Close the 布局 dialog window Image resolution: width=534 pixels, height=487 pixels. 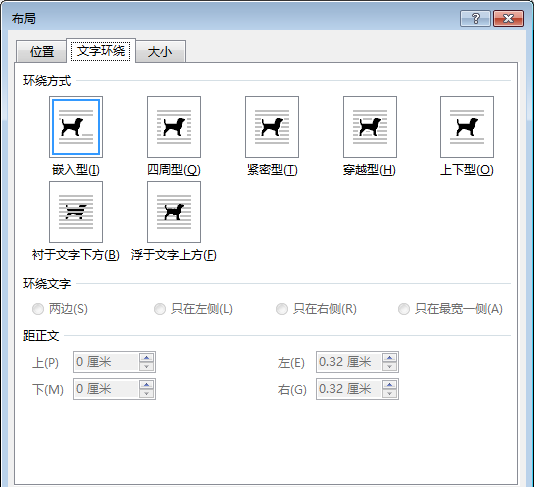[x=508, y=18]
